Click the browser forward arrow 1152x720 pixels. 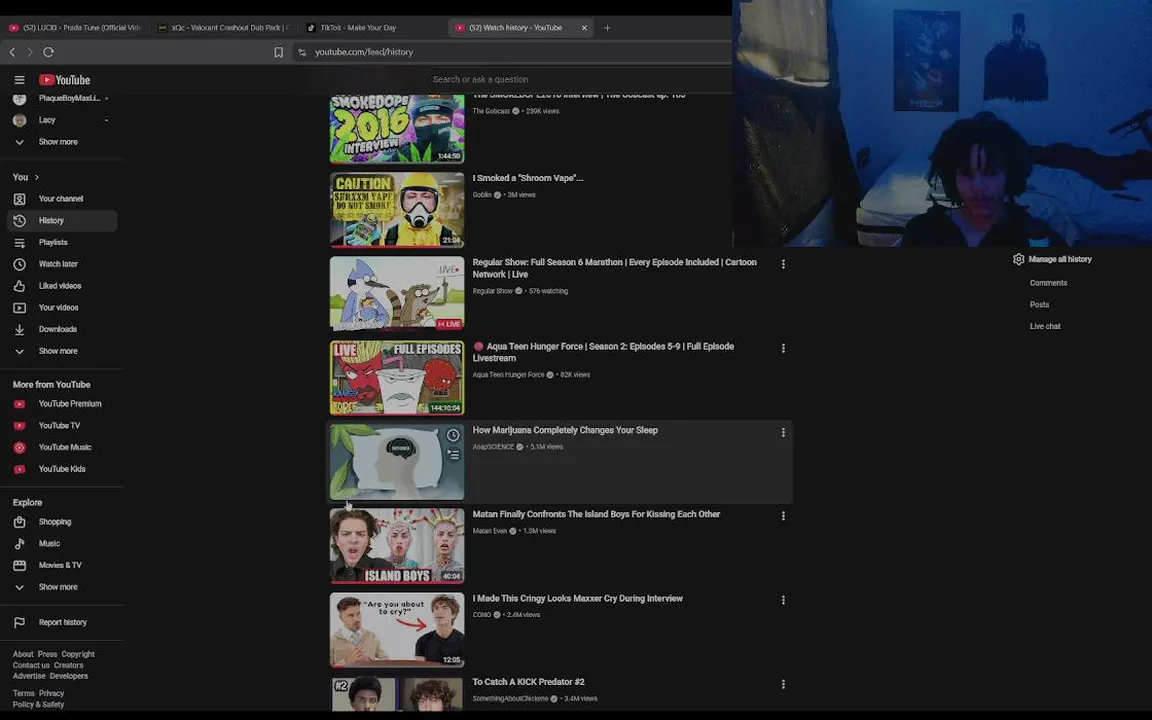(29, 52)
